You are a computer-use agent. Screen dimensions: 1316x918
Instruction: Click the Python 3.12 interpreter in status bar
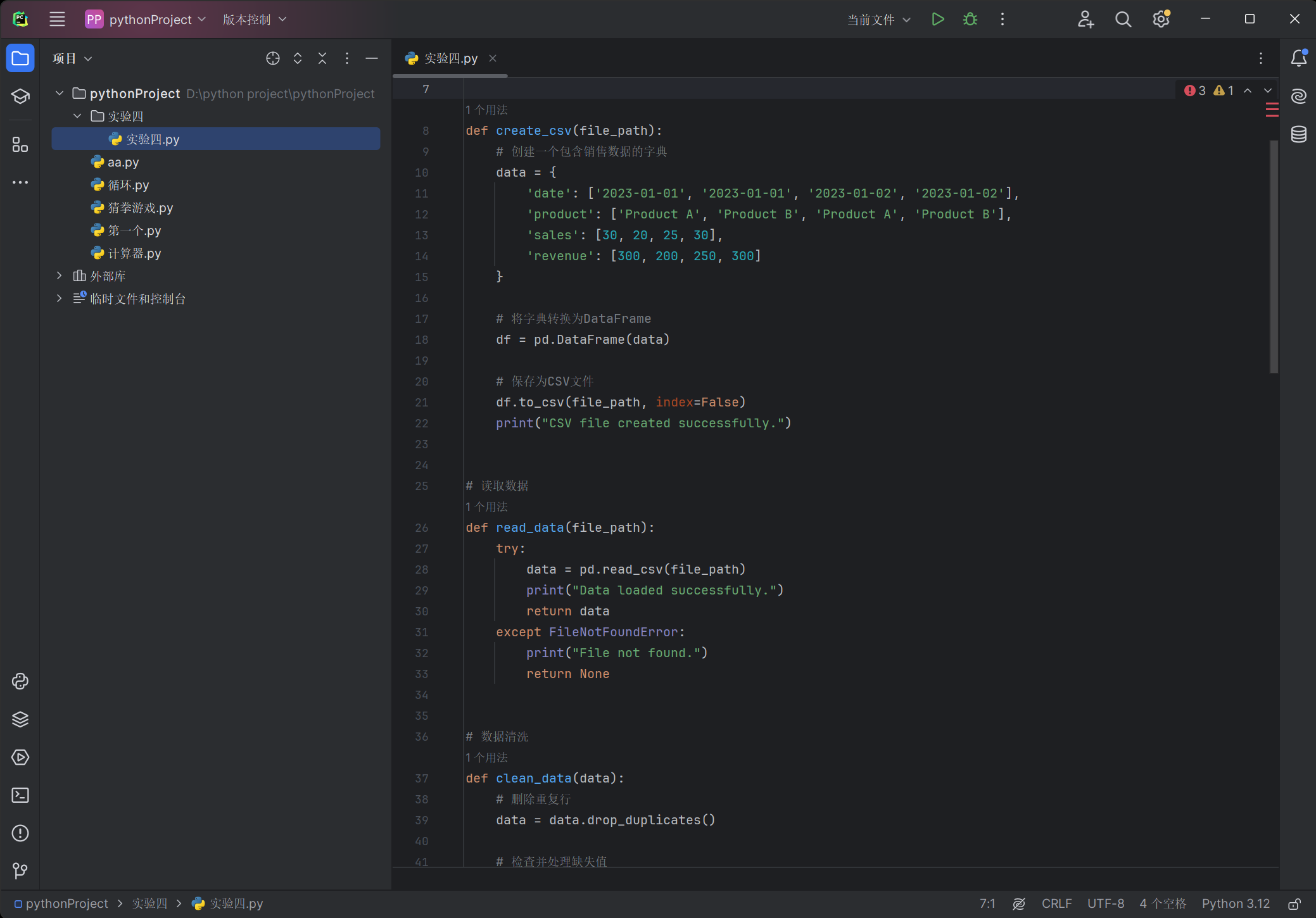point(1236,904)
